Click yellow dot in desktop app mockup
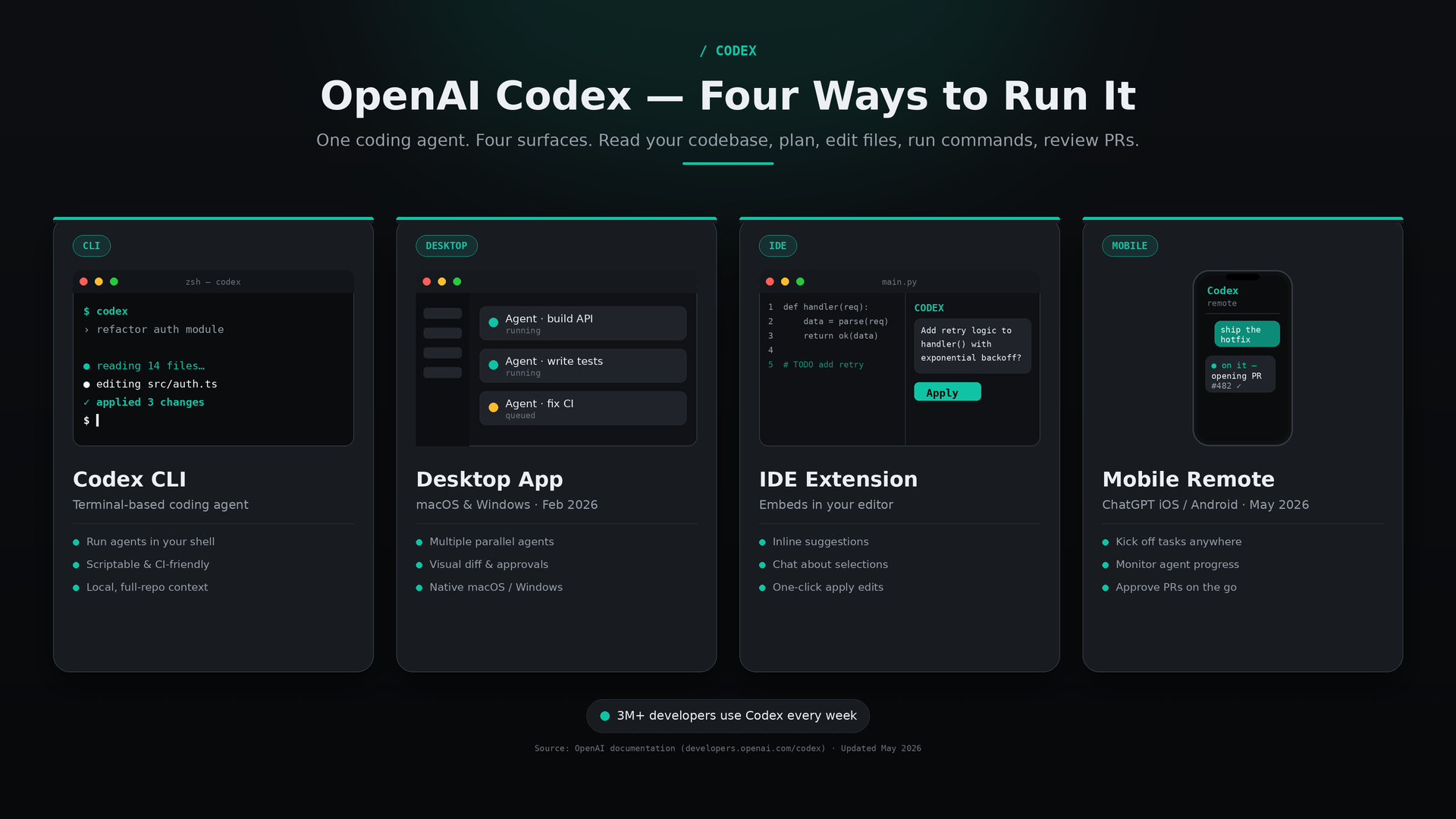The height and width of the screenshot is (819, 1456). 442,281
